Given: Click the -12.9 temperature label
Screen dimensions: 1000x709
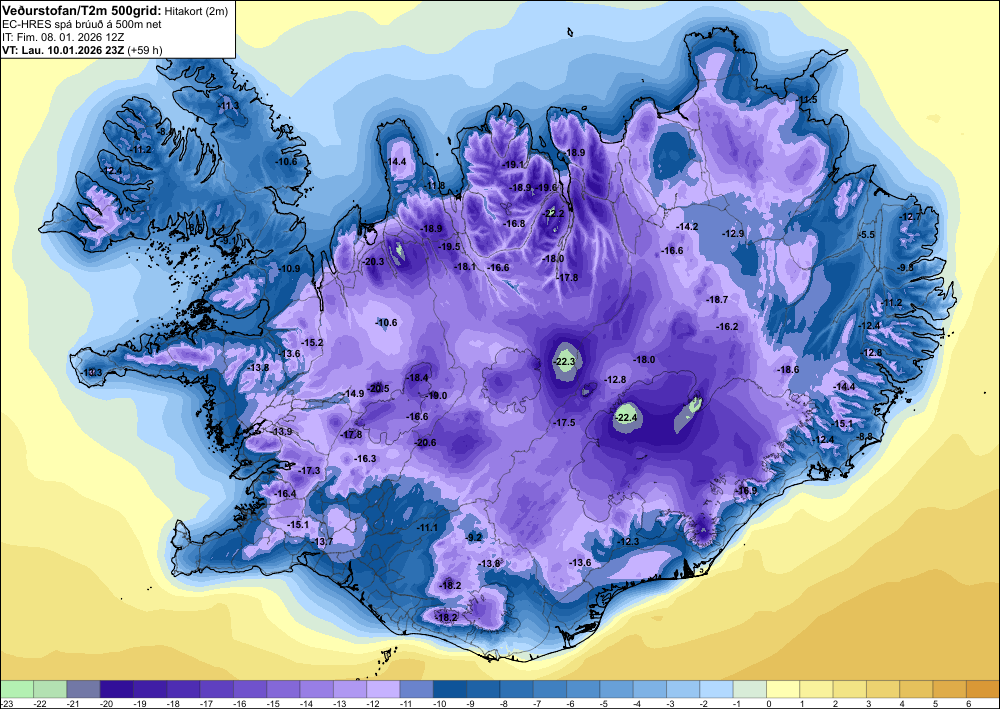Looking at the screenshot, I should [733, 234].
